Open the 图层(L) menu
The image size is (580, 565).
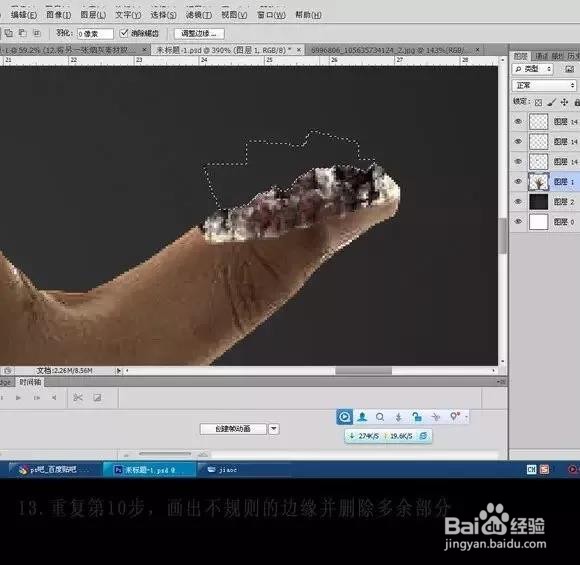[x=93, y=15]
